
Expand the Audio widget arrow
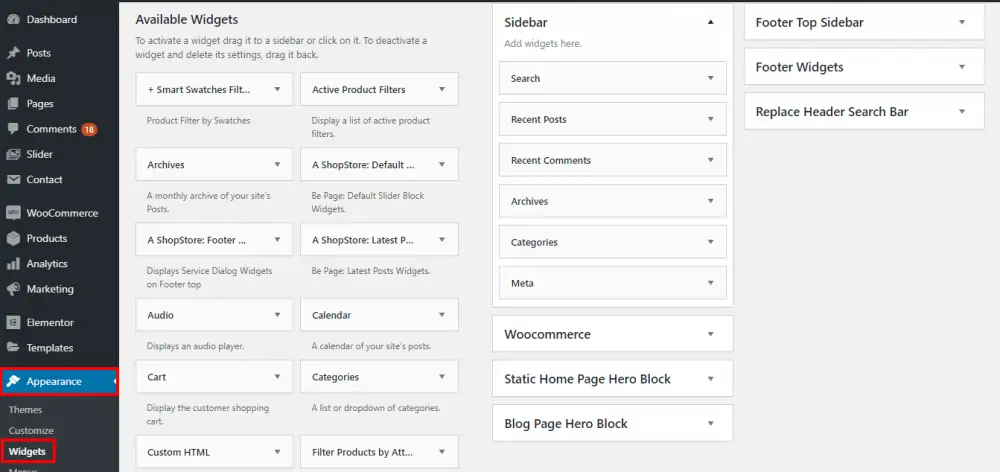pyautogui.click(x=277, y=315)
